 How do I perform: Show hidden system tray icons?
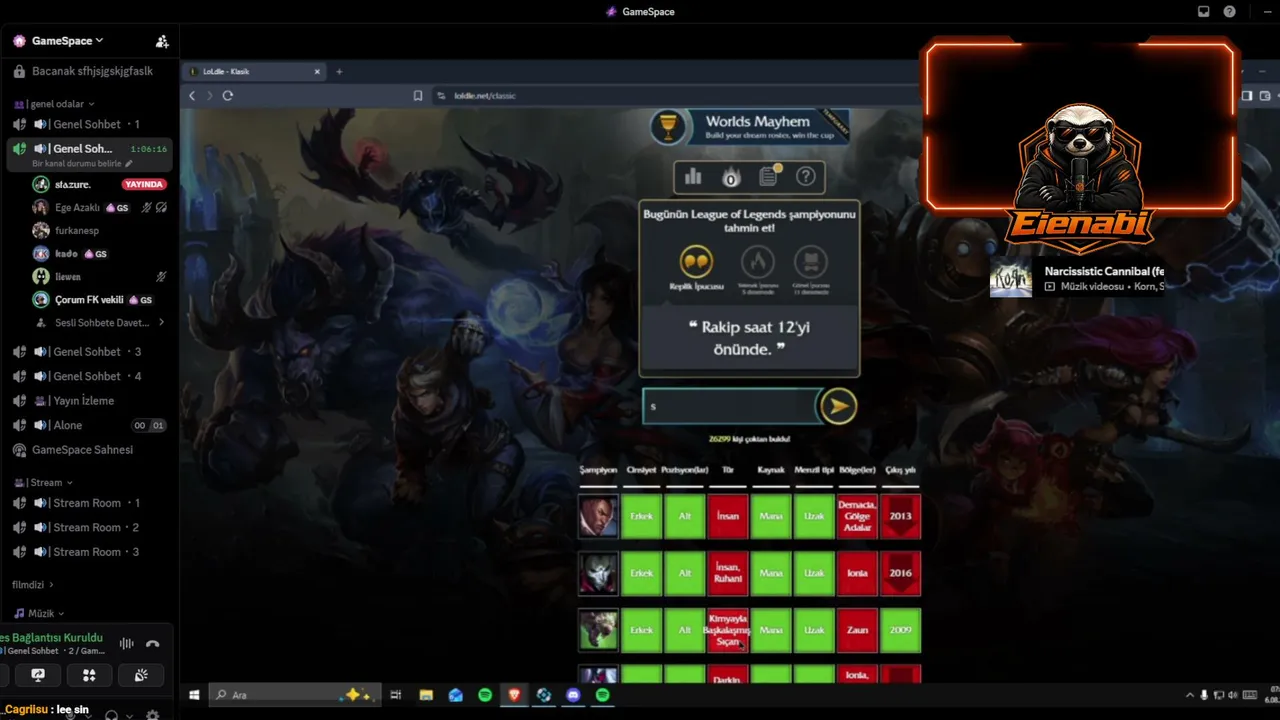[x=1190, y=695]
